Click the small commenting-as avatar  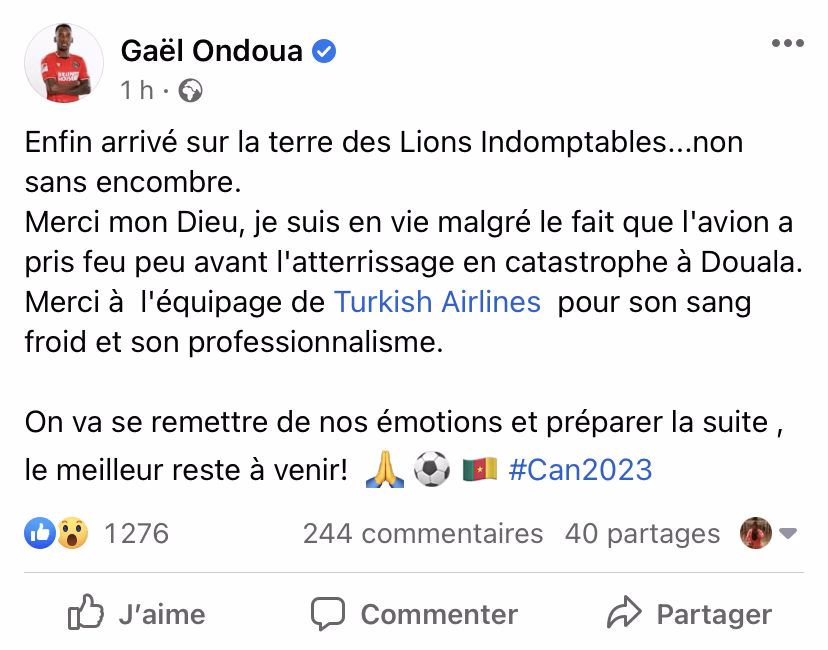pos(753,534)
